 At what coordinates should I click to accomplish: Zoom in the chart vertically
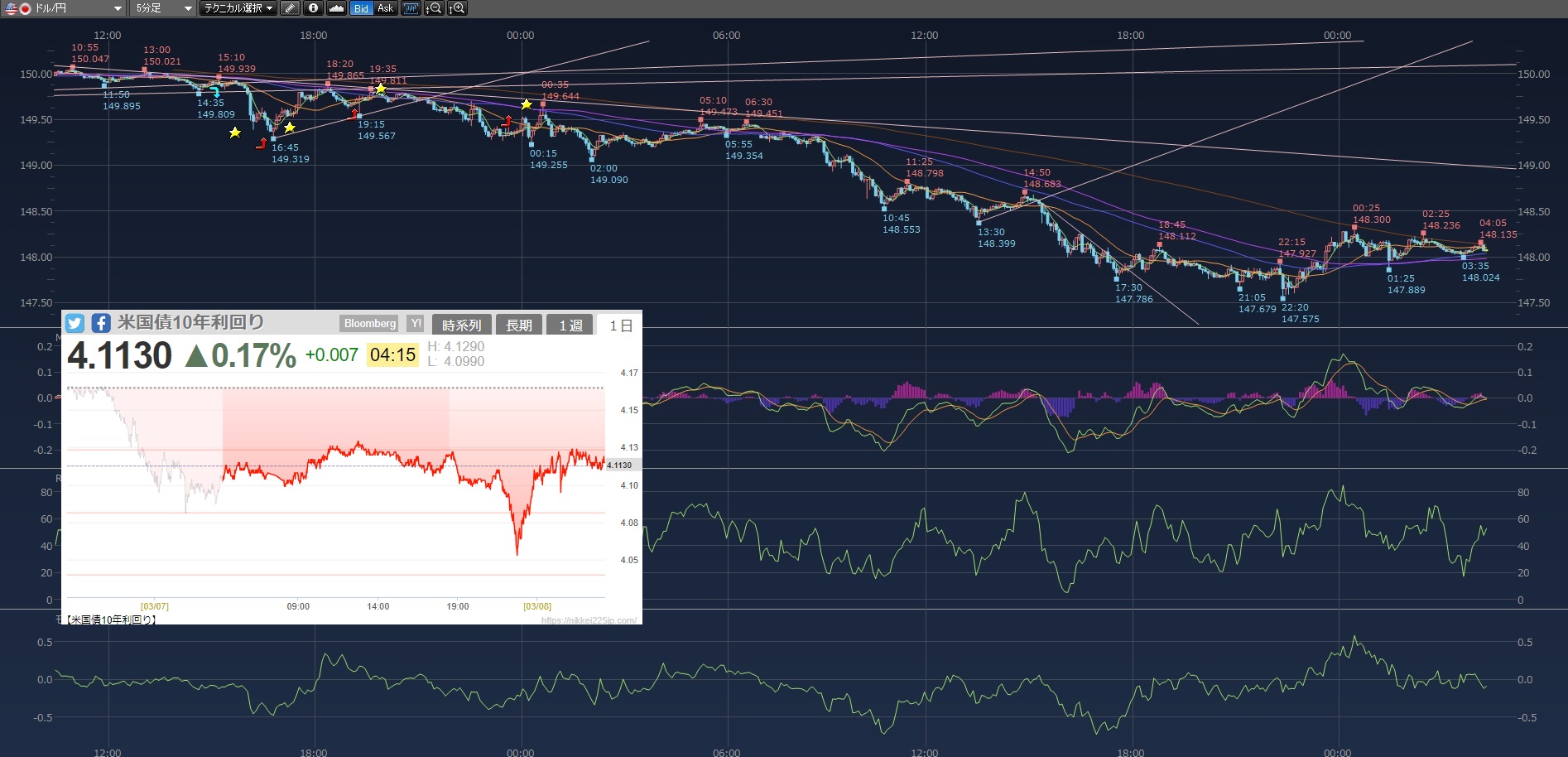(x=457, y=8)
